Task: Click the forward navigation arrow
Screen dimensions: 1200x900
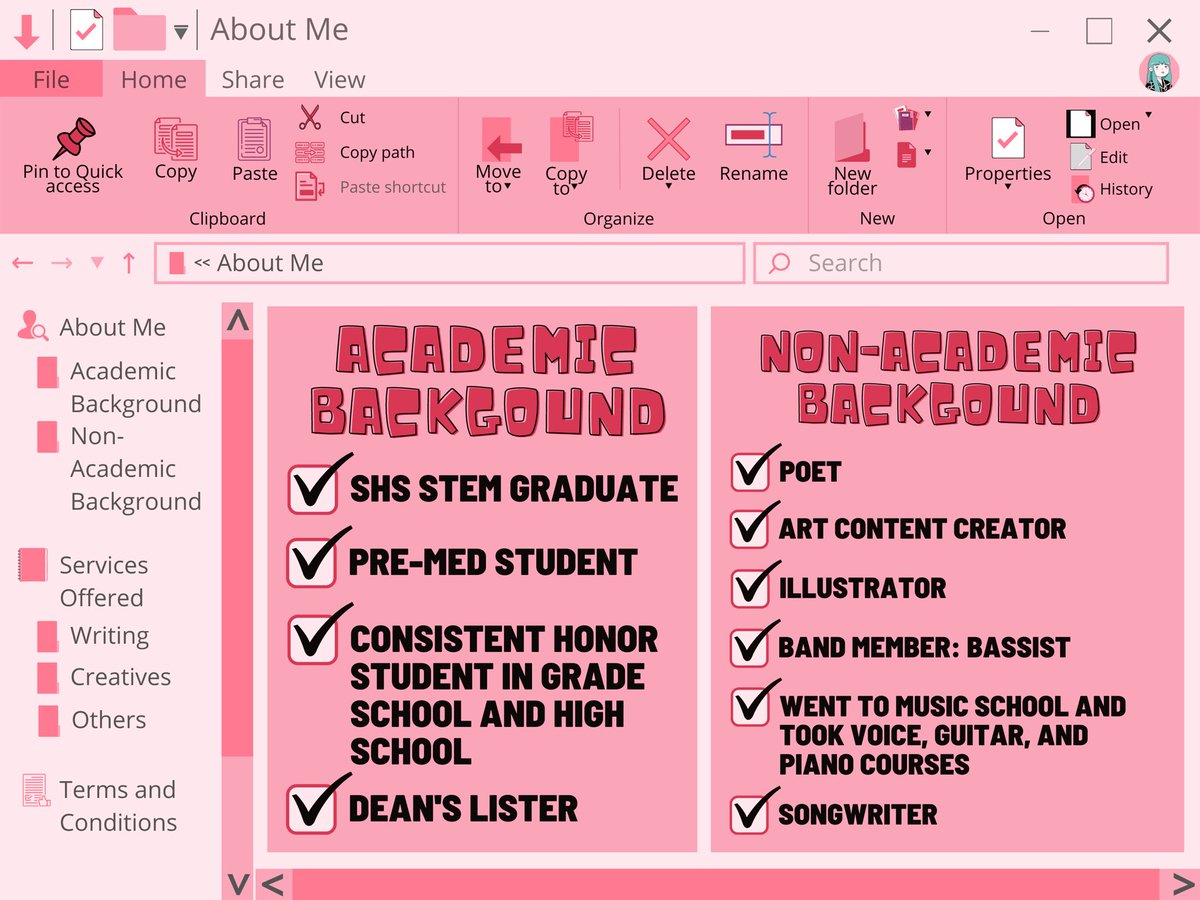Action: point(61,263)
